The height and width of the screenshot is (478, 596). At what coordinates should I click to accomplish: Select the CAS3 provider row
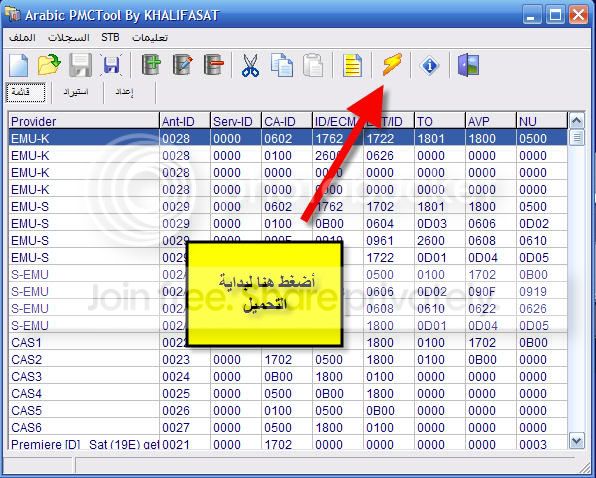click(x=288, y=377)
